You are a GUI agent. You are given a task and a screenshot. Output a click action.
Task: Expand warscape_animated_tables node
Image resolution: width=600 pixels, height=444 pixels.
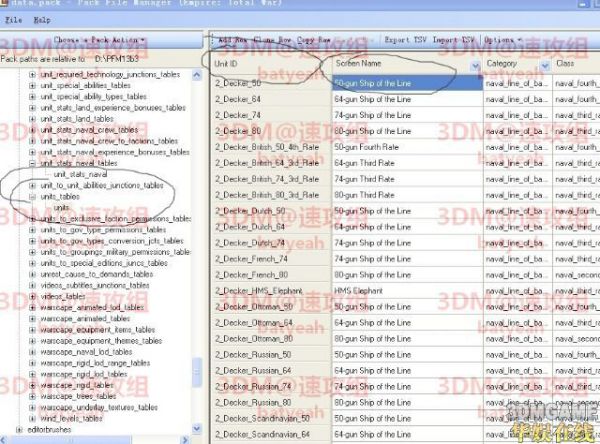tap(32, 318)
